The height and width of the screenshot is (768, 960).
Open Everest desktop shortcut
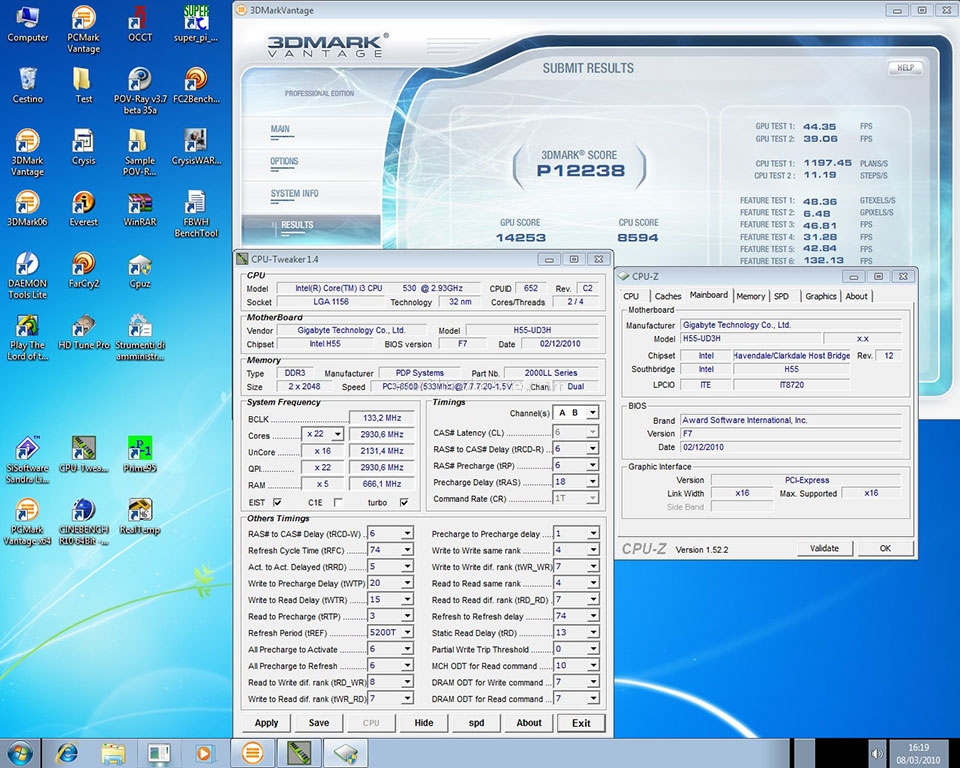point(83,209)
